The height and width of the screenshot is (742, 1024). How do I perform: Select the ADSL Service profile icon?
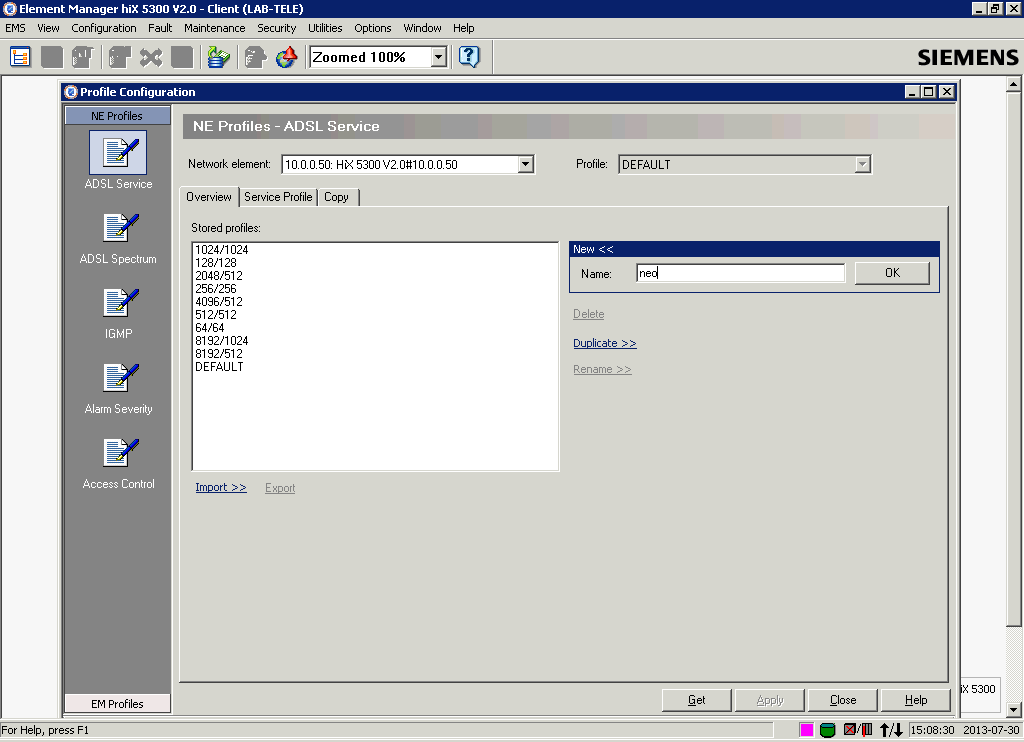(x=118, y=152)
